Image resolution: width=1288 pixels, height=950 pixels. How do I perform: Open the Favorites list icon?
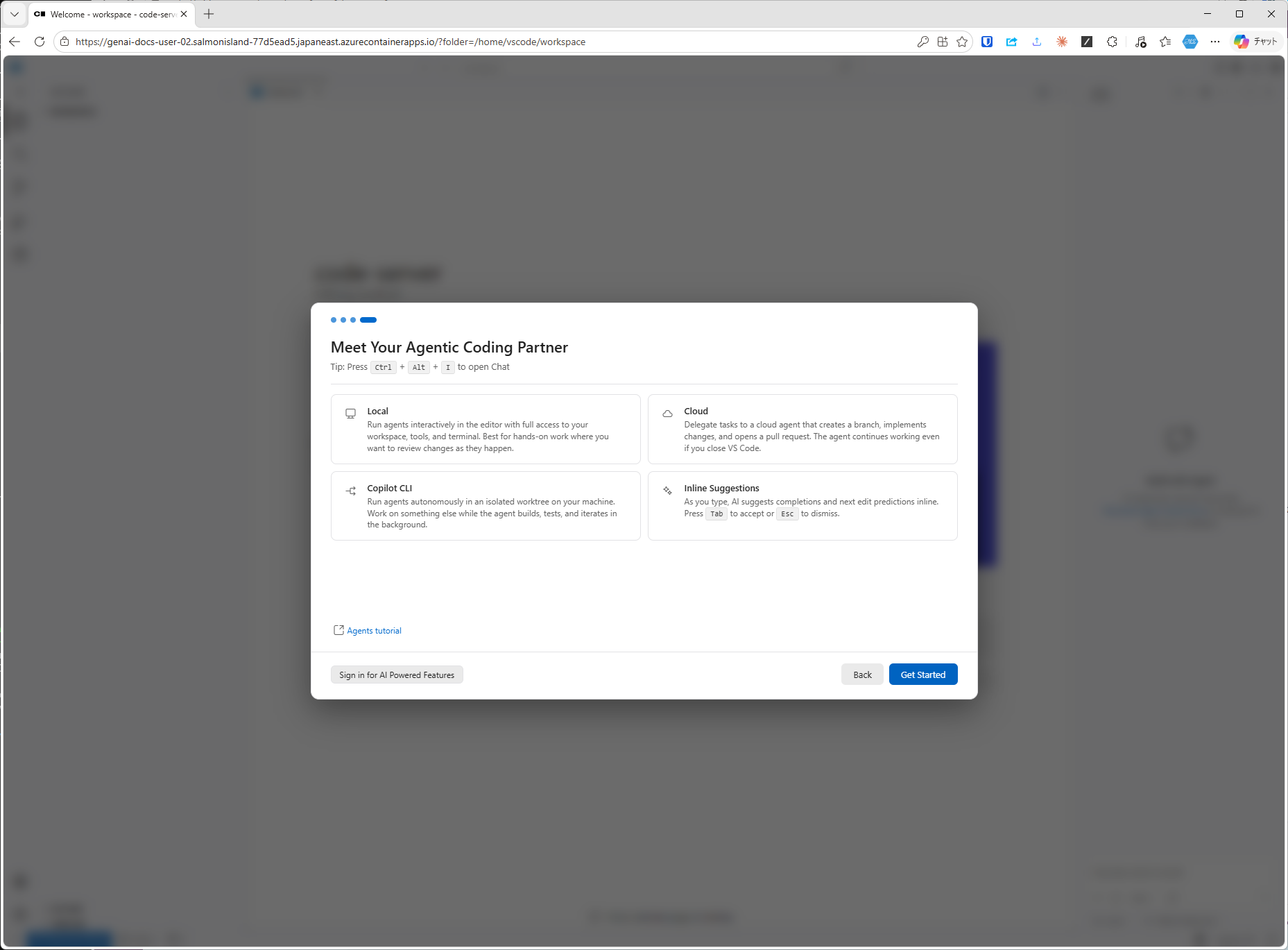tap(1165, 42)
